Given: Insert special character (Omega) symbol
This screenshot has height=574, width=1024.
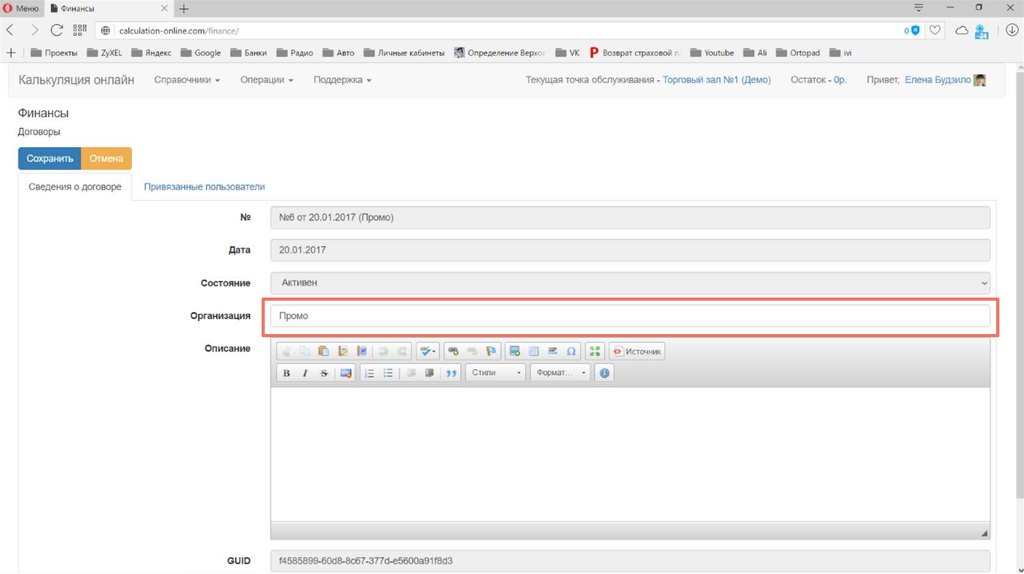Looking at the screenshot, I should coord(571,351).
